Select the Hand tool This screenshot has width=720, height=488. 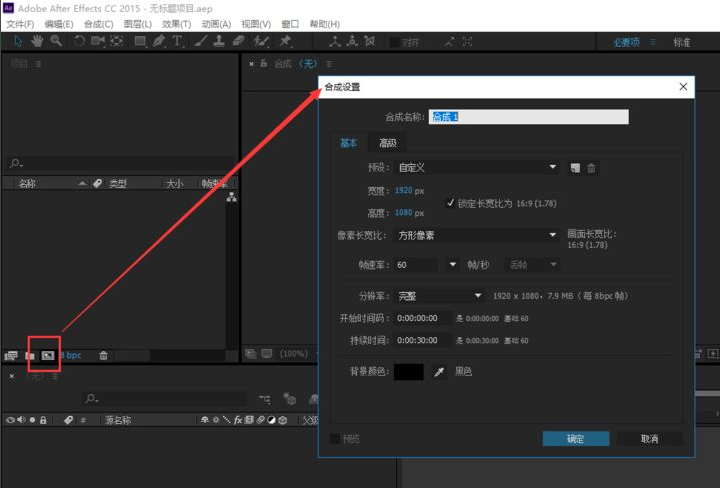pos(37,41)
